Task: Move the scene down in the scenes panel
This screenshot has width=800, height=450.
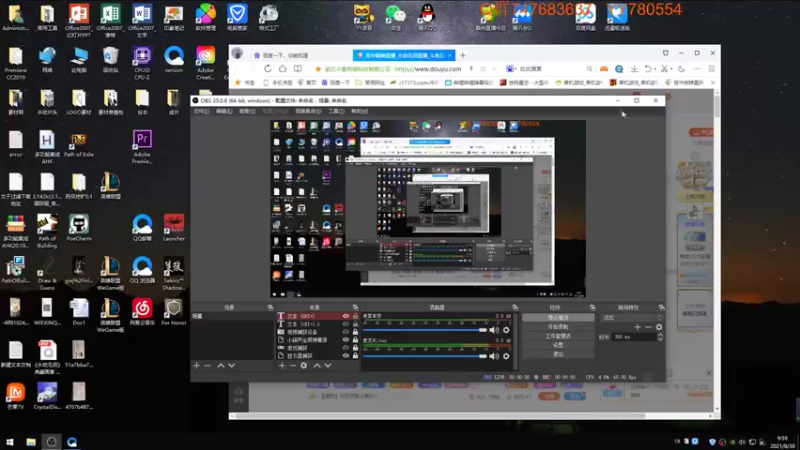Action: pos(232,365)
